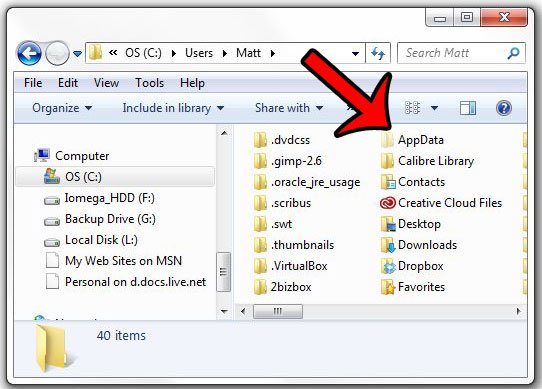This screenshot has width=542, height=389.
Task: Open the Tools menu
Action: tap(149, 83)
